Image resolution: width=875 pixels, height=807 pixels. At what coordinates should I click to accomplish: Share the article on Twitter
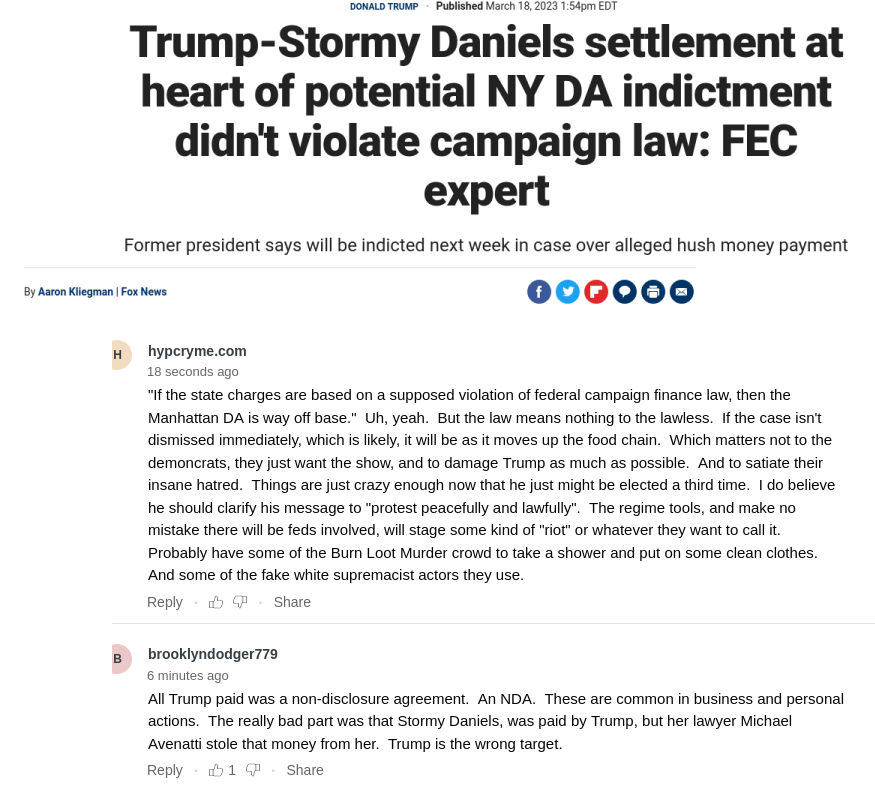coord(568,292)
